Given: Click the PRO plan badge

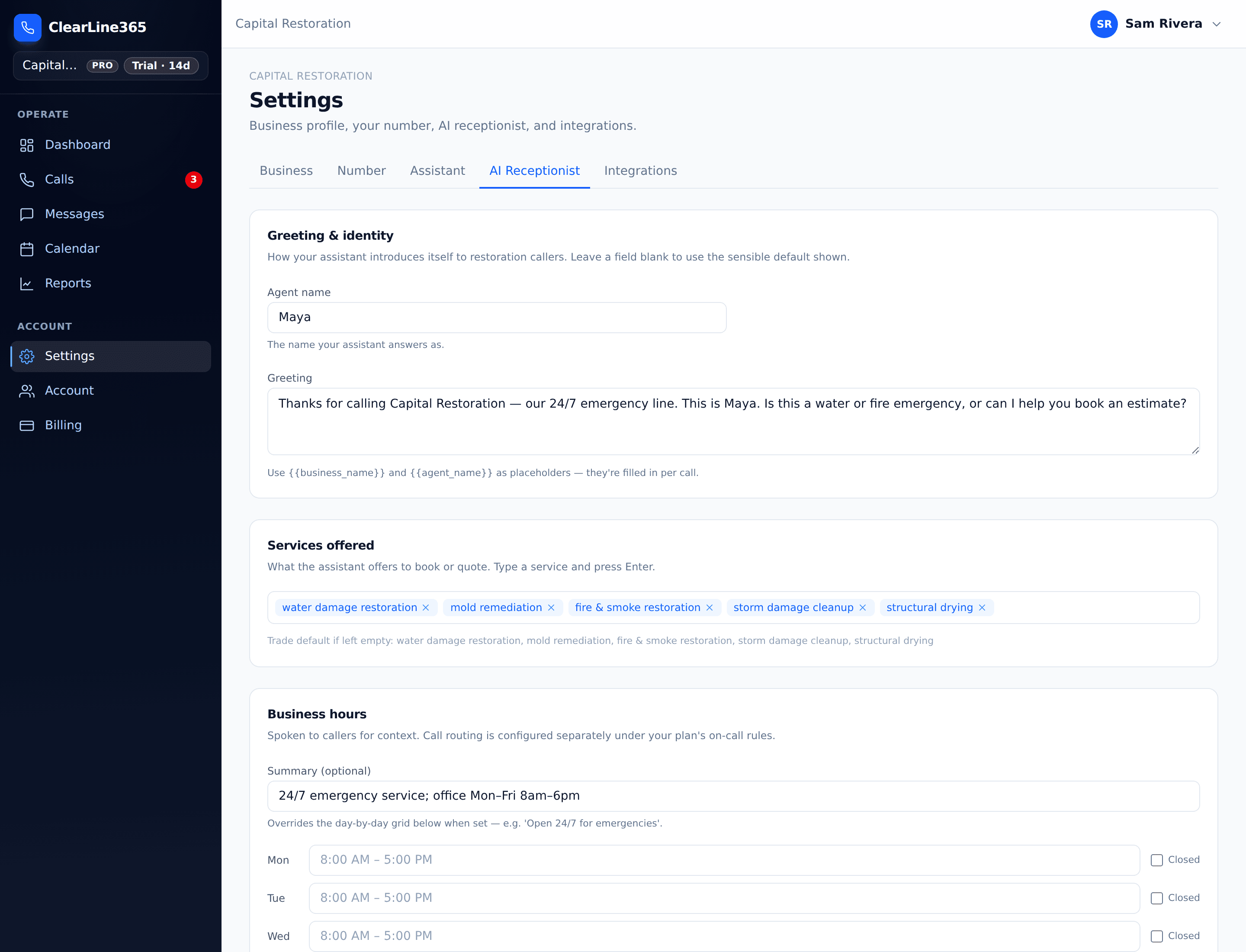Looking at the screenshot, I should coord(103,66).
